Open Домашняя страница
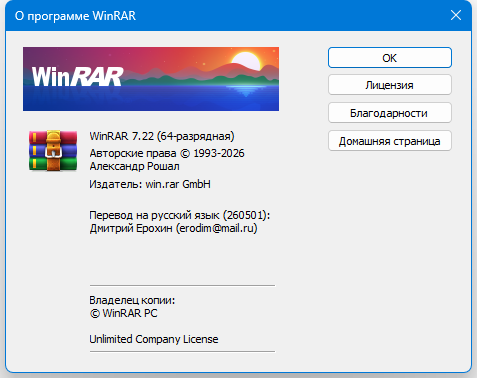Image resolution: width=477 pixels, height=378 pixels. (390, 141)
